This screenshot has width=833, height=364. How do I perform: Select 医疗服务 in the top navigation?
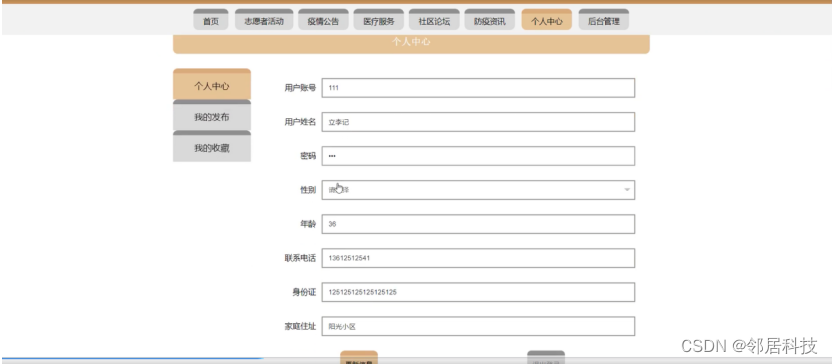tap(379, 20)
